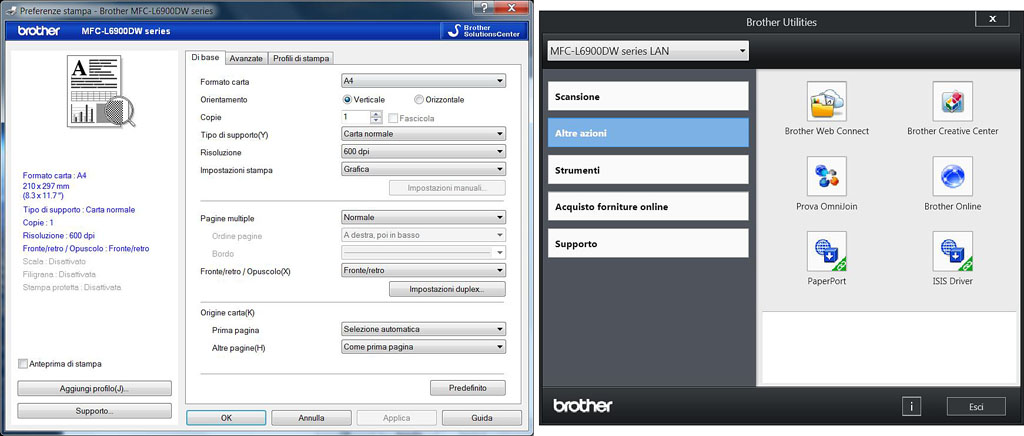Download PaperPort software
The image size is (1024, 436).
[826, 252]
